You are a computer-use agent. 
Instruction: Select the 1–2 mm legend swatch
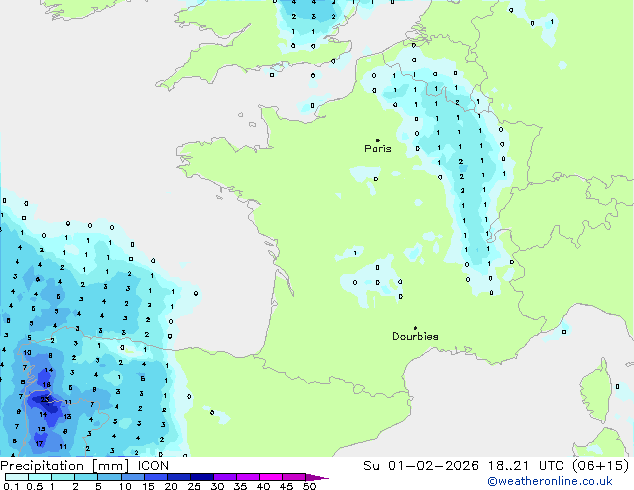(63, 477)
